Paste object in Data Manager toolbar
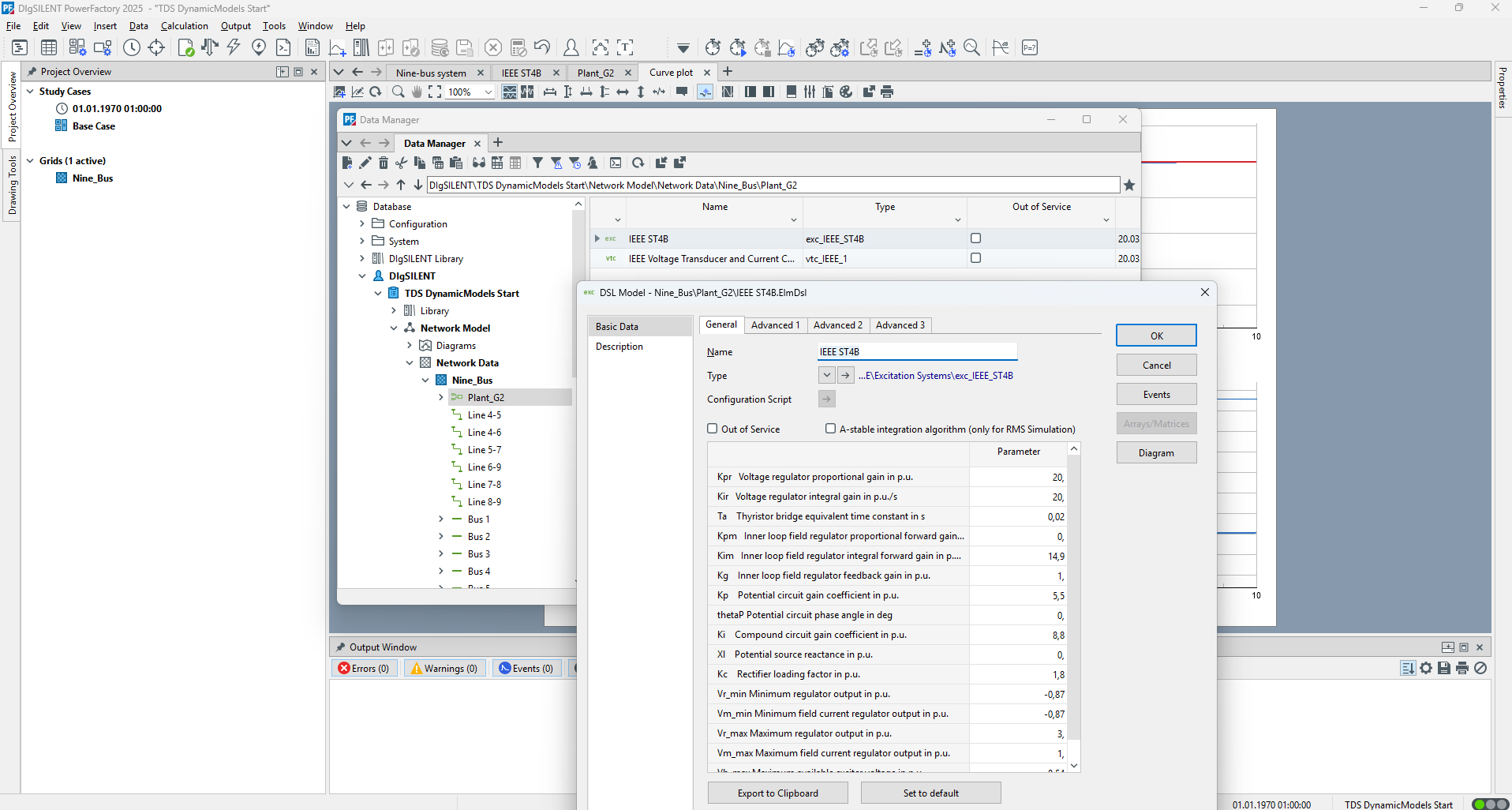1512x810 pixels. (x=455, y=163)
